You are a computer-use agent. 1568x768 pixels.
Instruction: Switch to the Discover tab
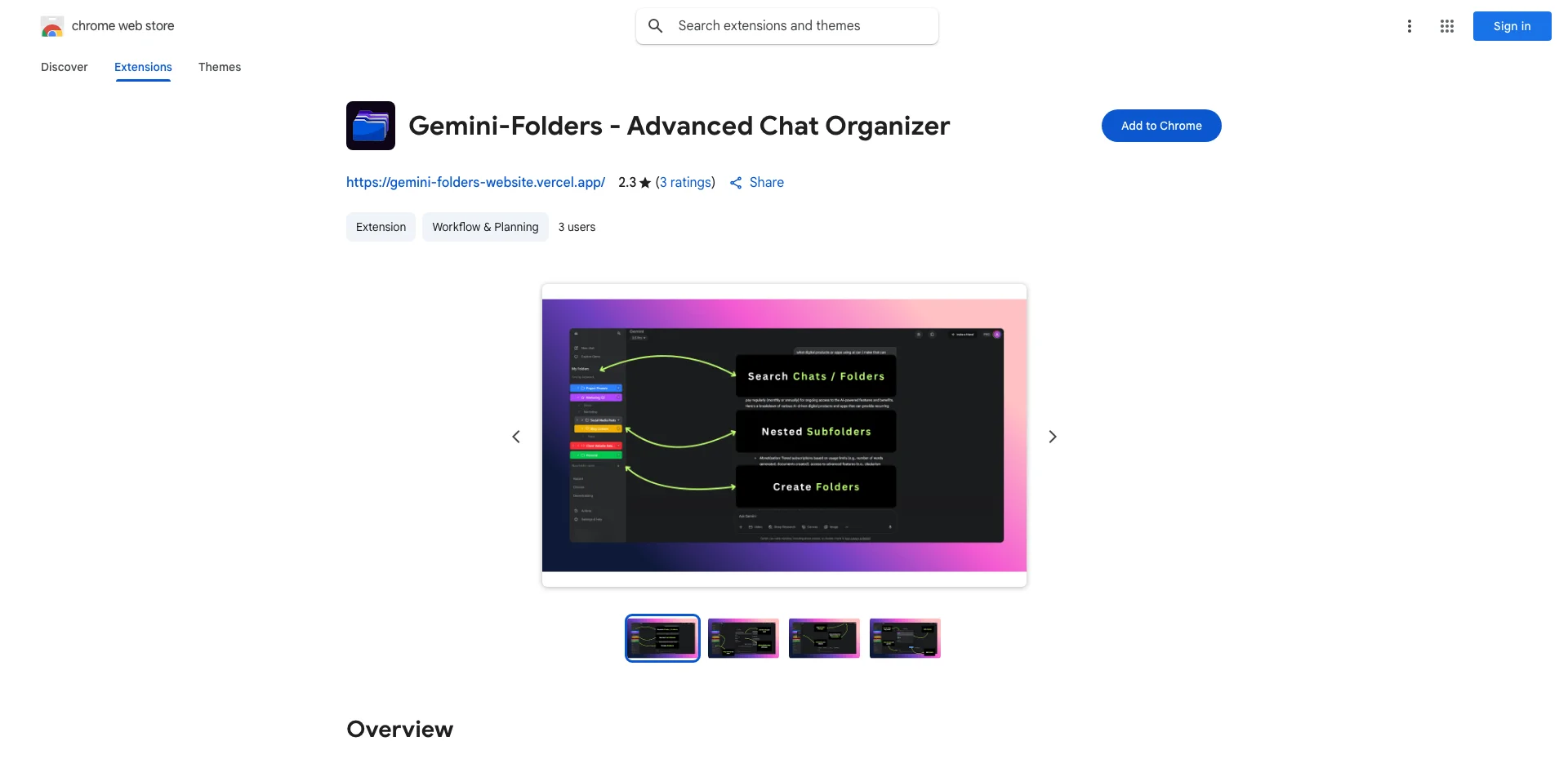[64, 67]
